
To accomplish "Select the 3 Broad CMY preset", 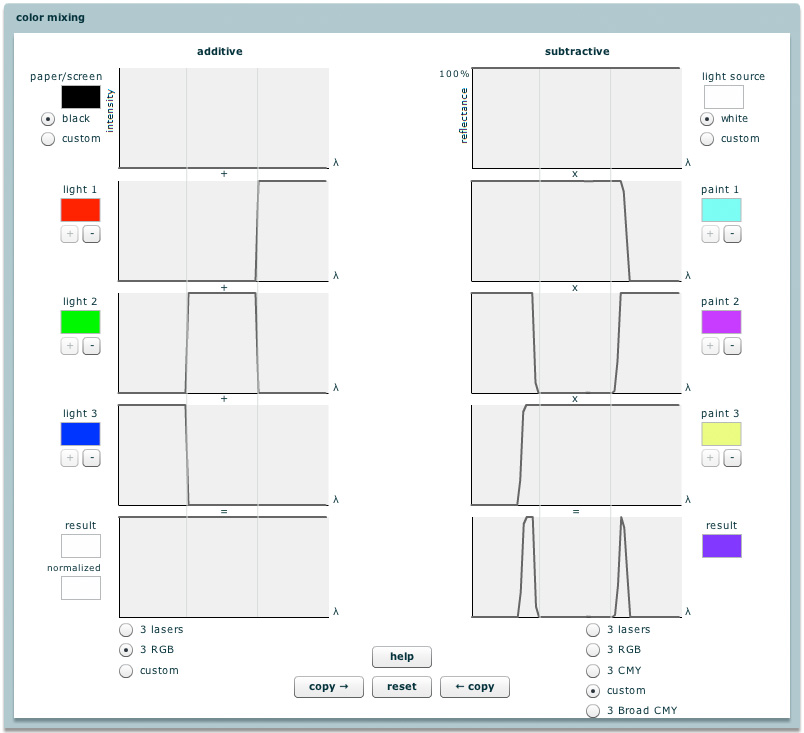I will tap(594, 711).
